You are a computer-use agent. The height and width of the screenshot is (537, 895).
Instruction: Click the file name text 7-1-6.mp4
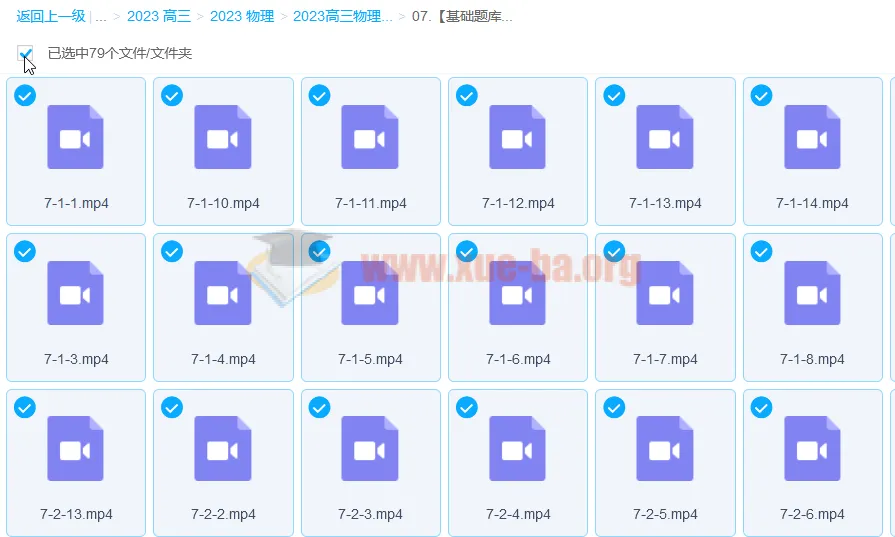[x=518, y=359]
